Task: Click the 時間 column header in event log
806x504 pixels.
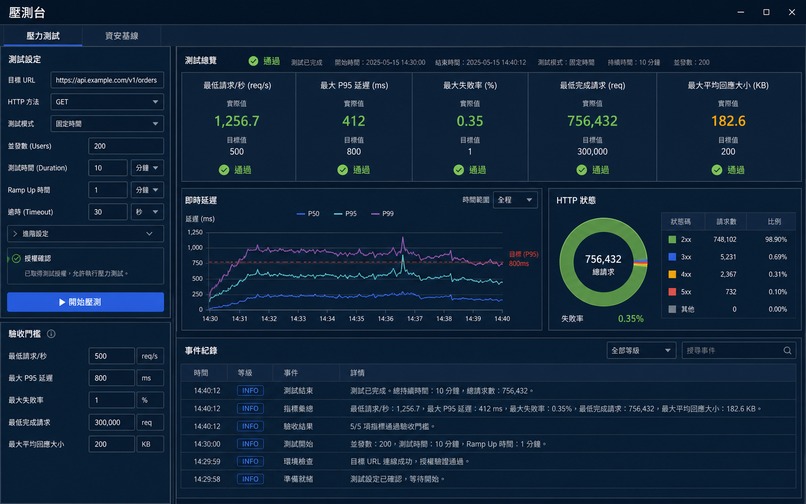Action: (201, 373)
